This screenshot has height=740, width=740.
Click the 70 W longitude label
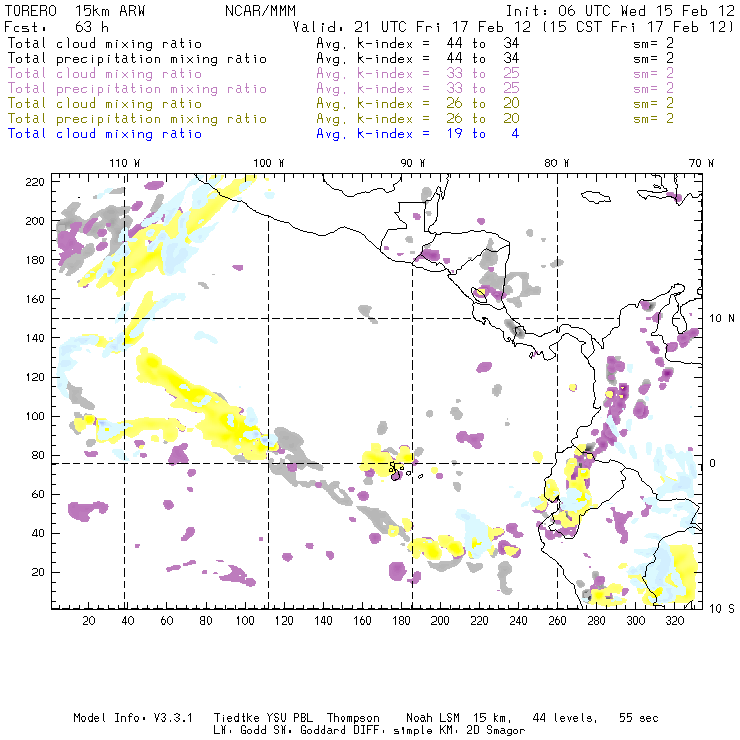click(x=702, y=163)
